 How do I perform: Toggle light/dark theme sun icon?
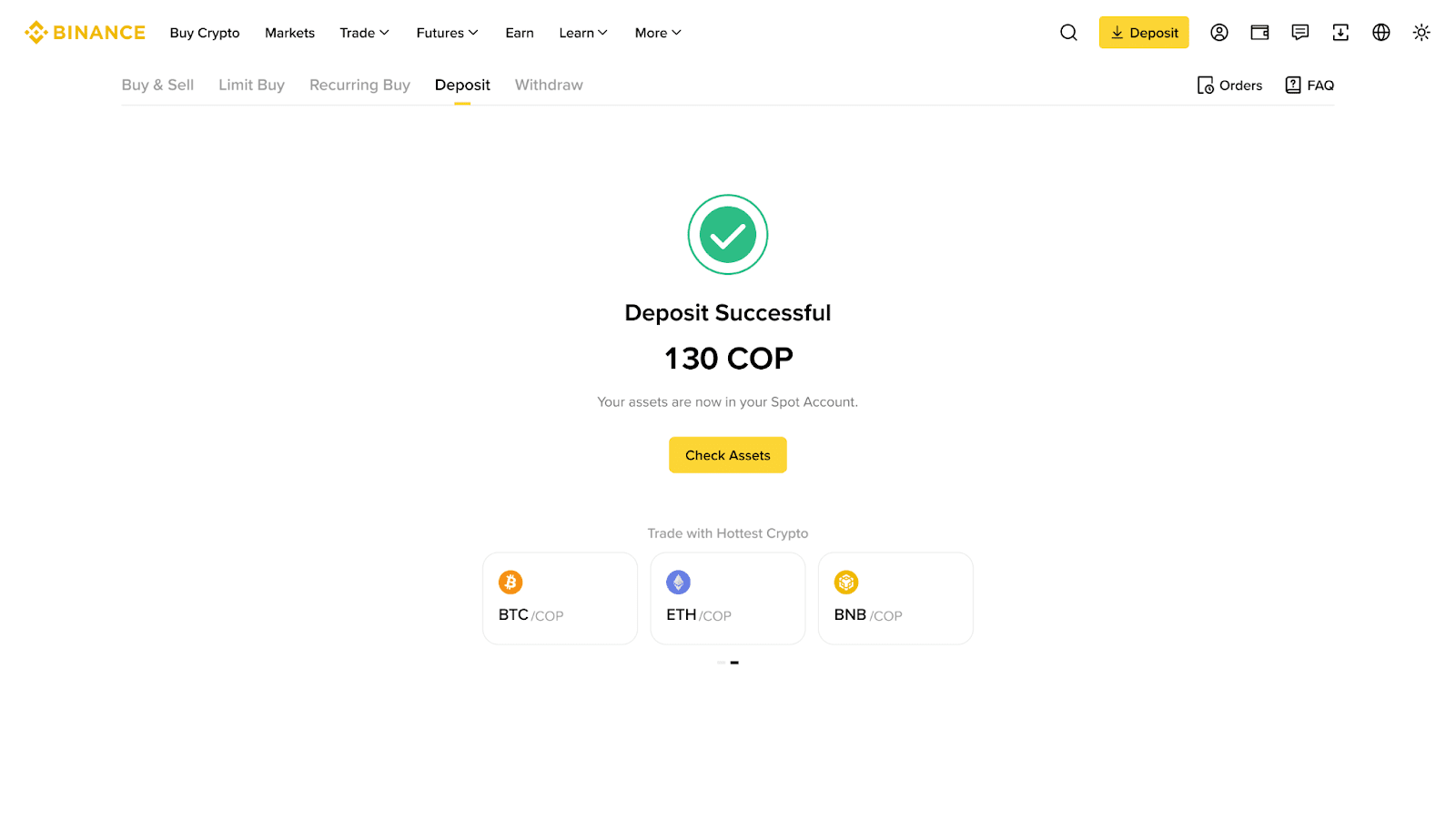[1421, 33]
